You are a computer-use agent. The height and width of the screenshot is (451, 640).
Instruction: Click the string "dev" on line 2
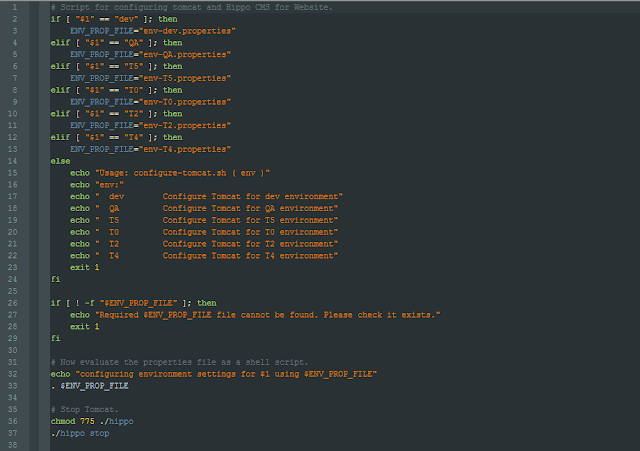(x=126, y=19)
